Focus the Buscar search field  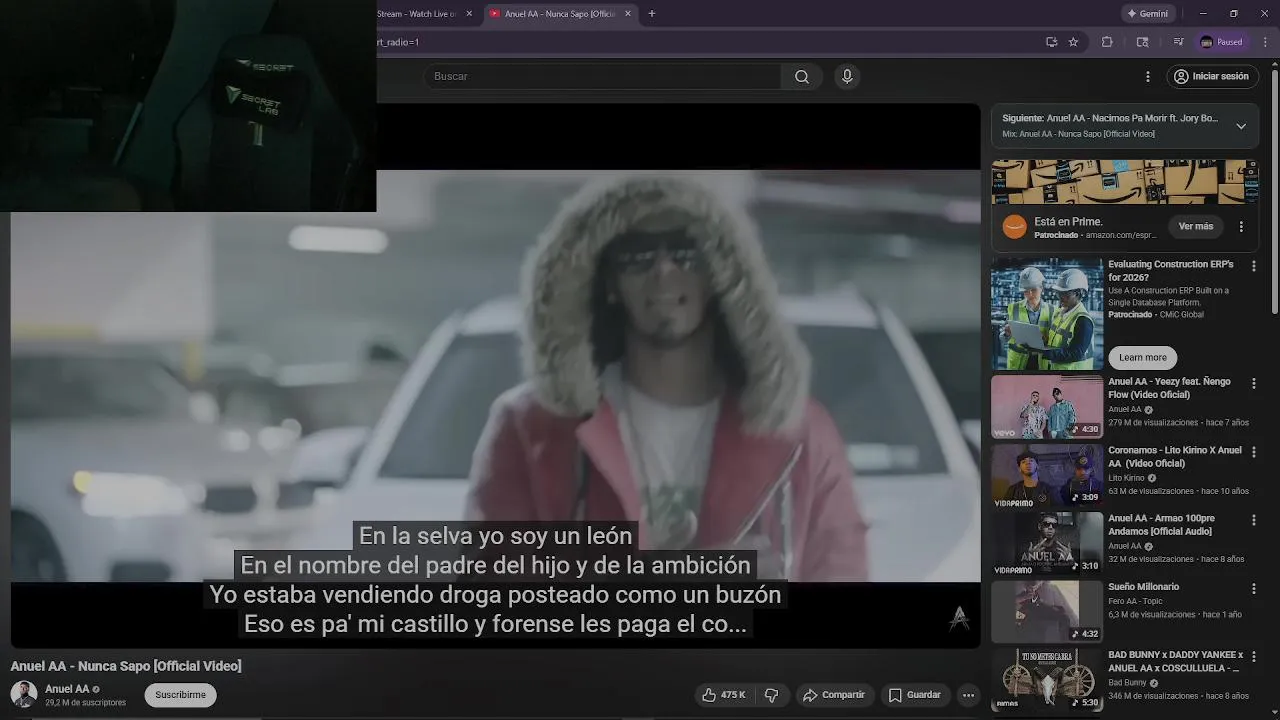point(603,77)
